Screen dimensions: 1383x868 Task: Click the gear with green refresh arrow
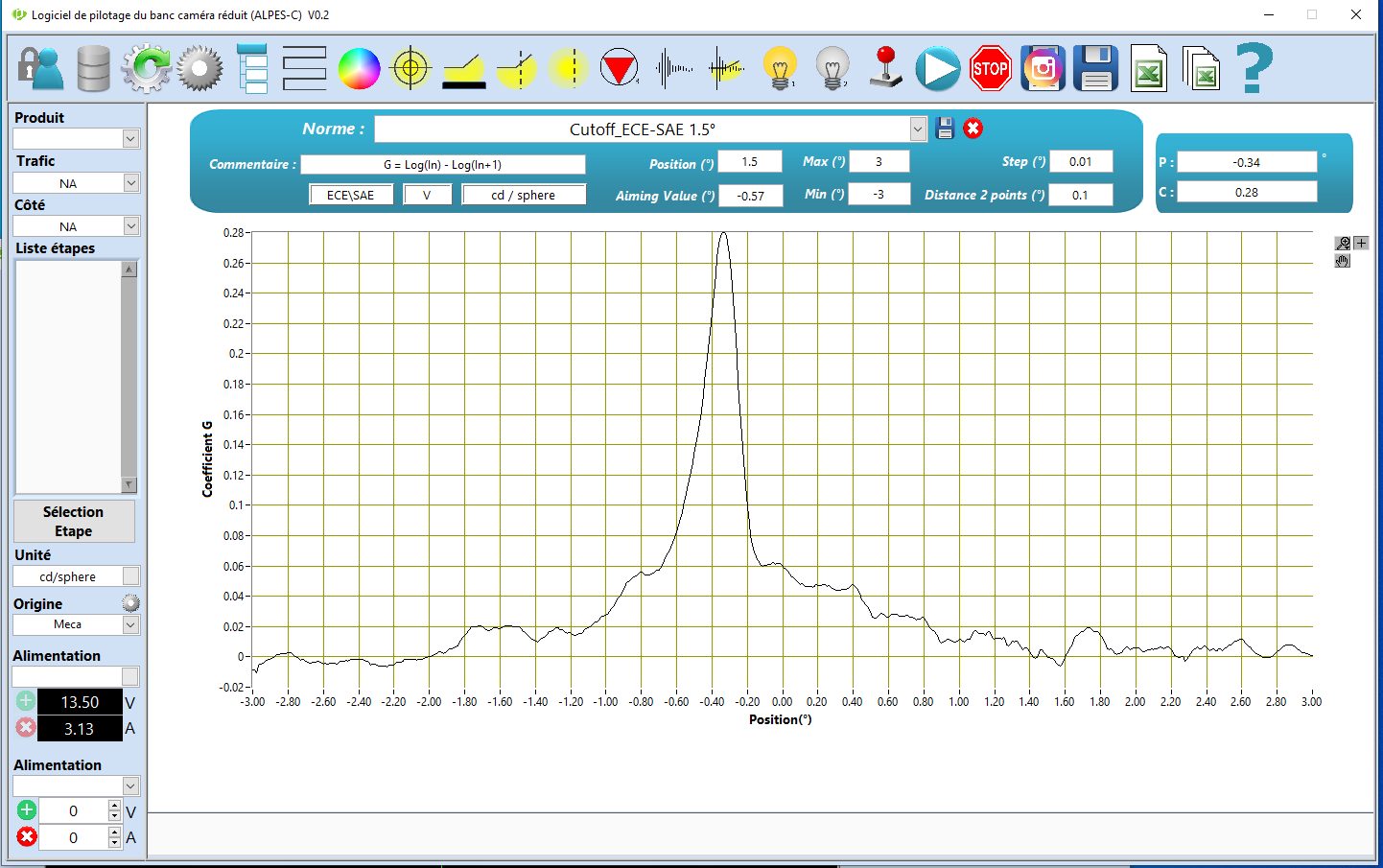tap(146, 68)
